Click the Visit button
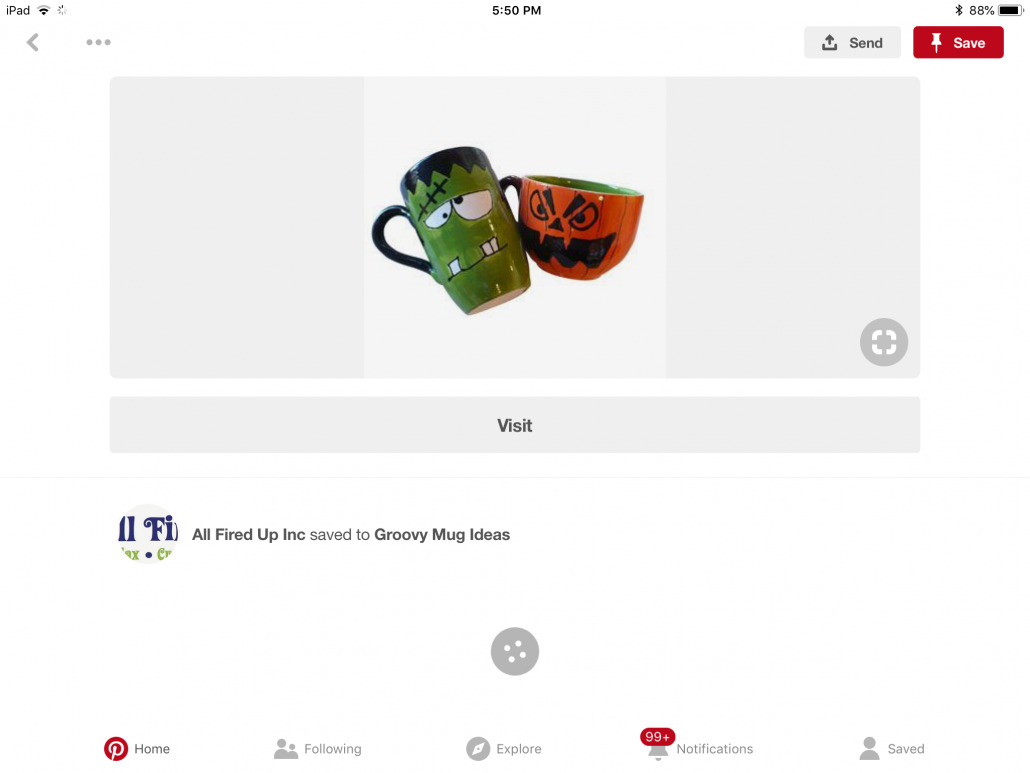 point(514,425)
